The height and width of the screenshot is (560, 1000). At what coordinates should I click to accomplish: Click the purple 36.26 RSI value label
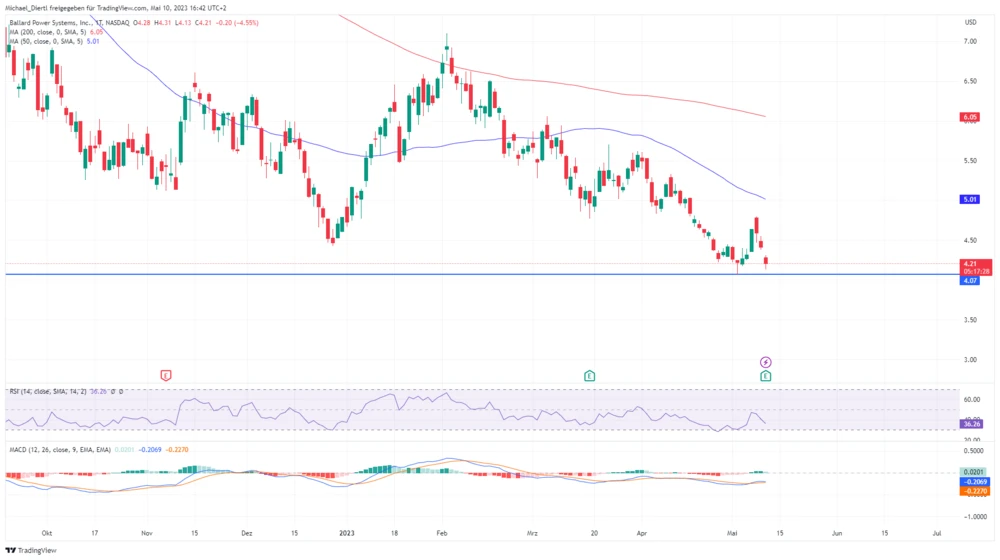click(x=970, y=424)
